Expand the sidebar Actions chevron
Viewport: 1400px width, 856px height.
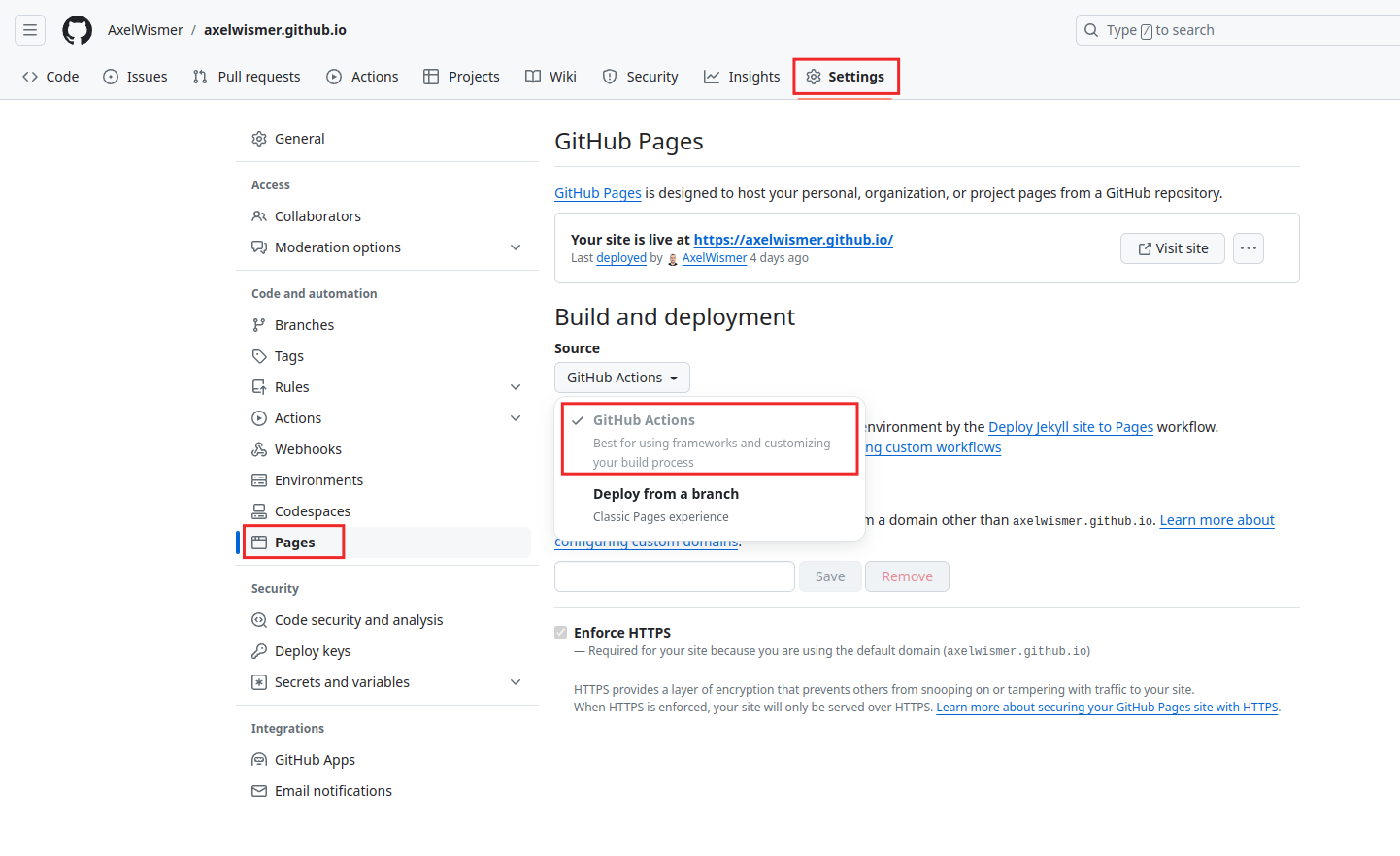pyautogui.click(x=516, y=418)
